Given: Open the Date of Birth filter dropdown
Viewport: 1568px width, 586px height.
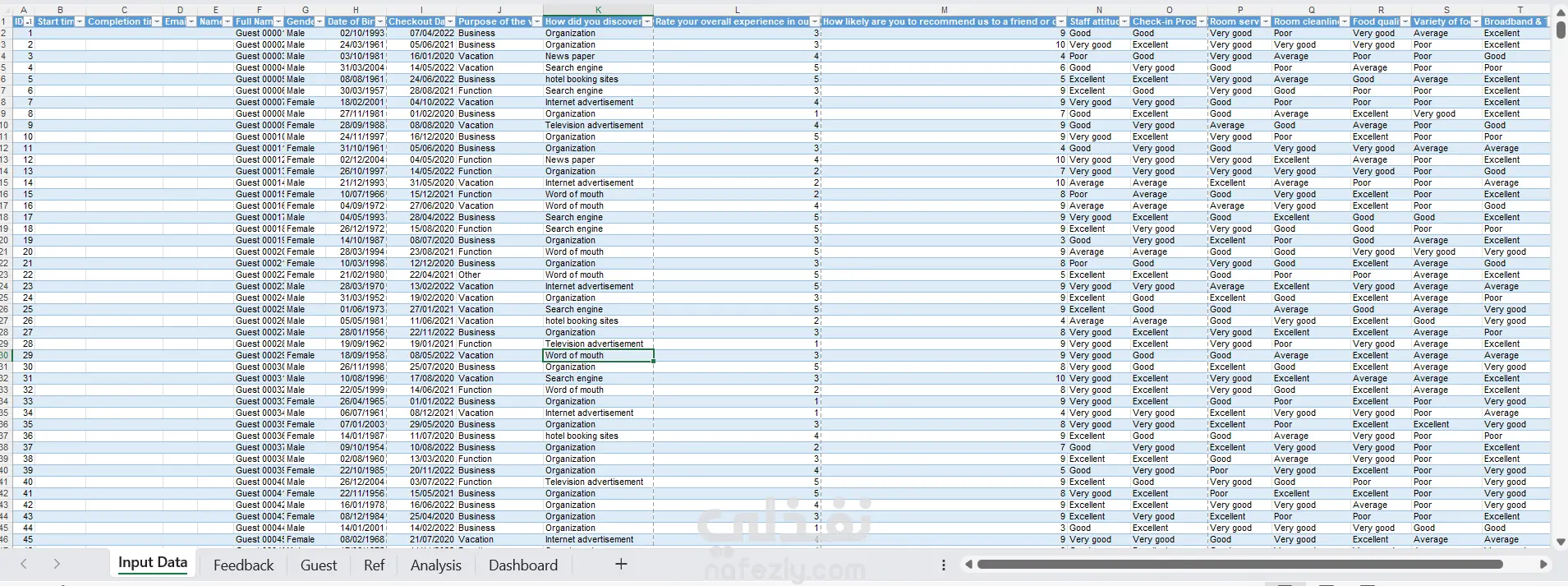Looking at the screenshot, I should [380, 21].
